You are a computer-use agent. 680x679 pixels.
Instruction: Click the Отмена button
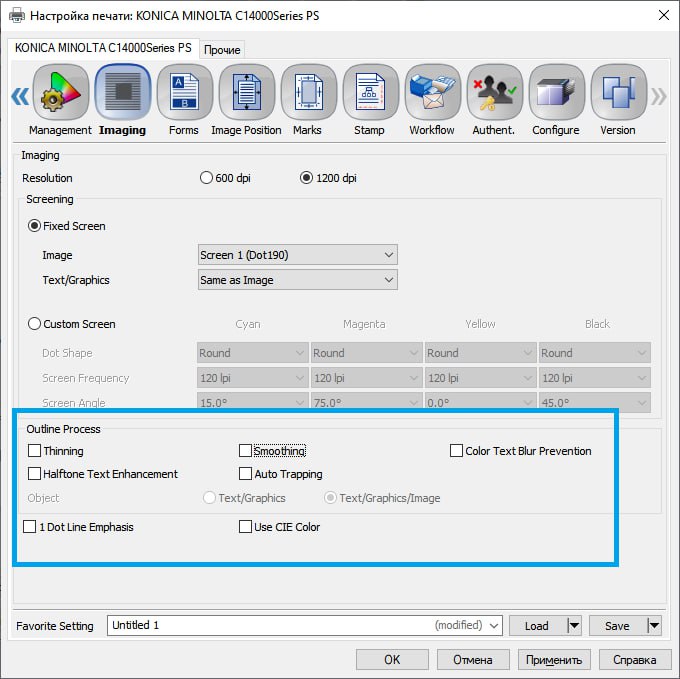473,659
